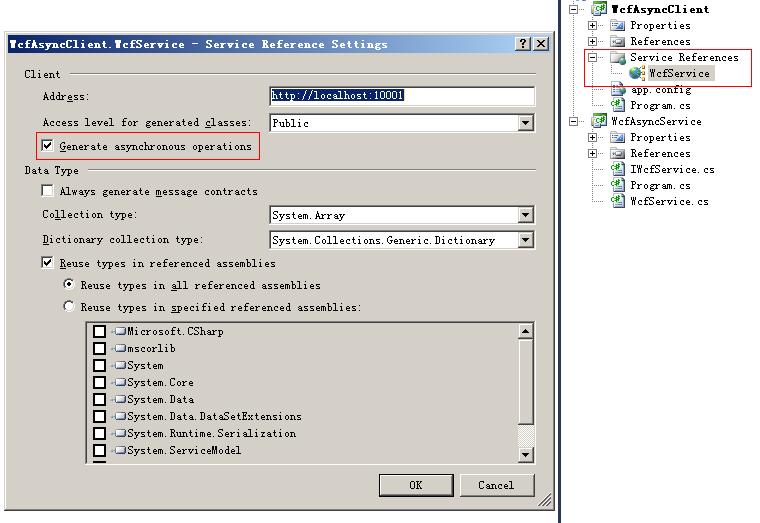This screenshot has width=760, height=523.
Task: Click OK to save settings
Action: point(416,485)
